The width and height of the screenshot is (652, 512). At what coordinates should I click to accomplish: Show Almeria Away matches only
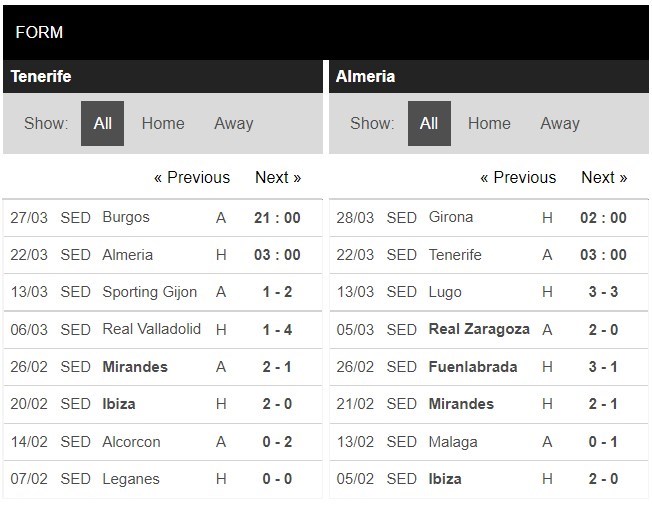(560, 124)
